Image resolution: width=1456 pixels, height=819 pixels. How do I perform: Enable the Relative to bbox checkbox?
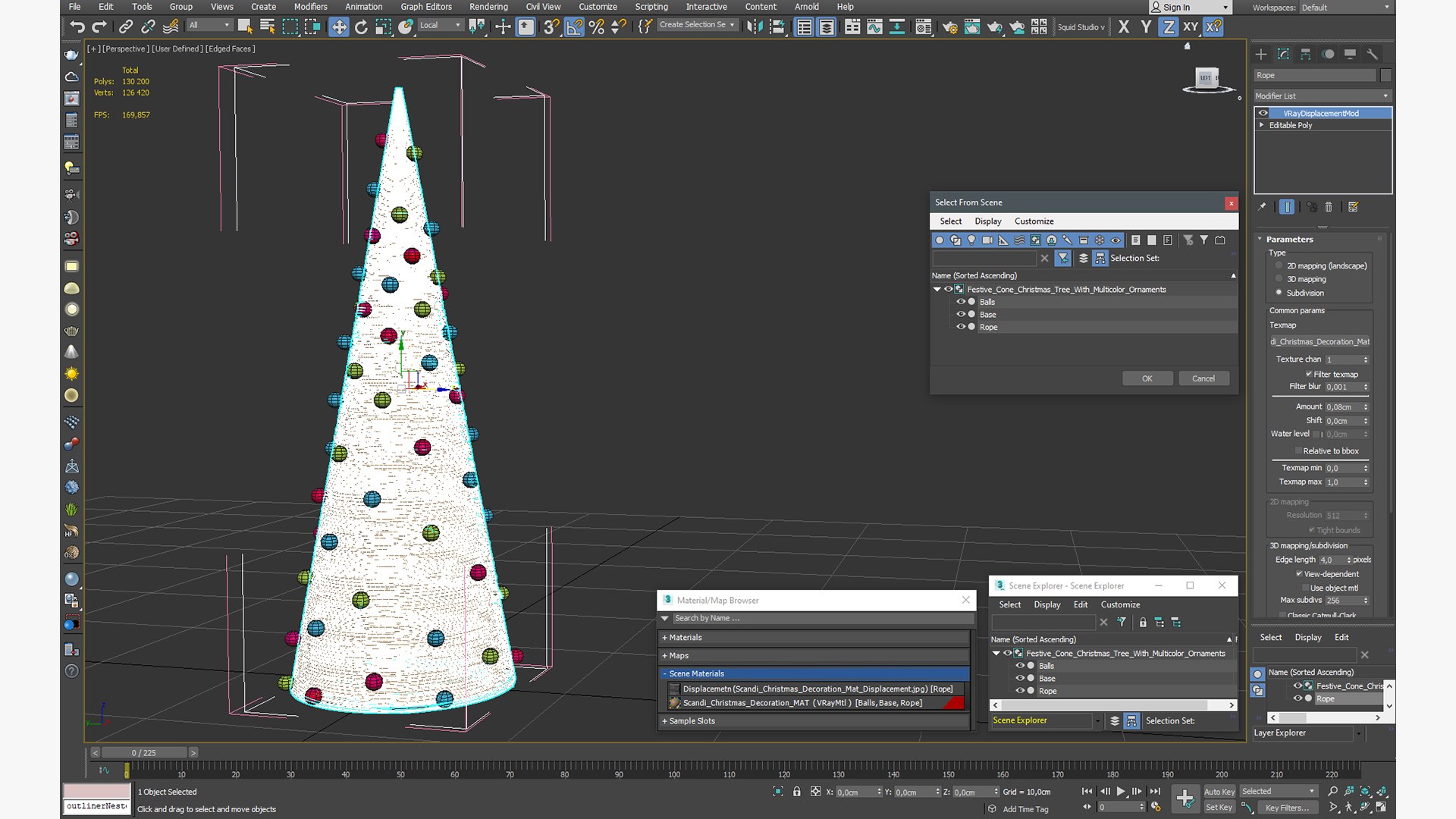coord(1298,450)
